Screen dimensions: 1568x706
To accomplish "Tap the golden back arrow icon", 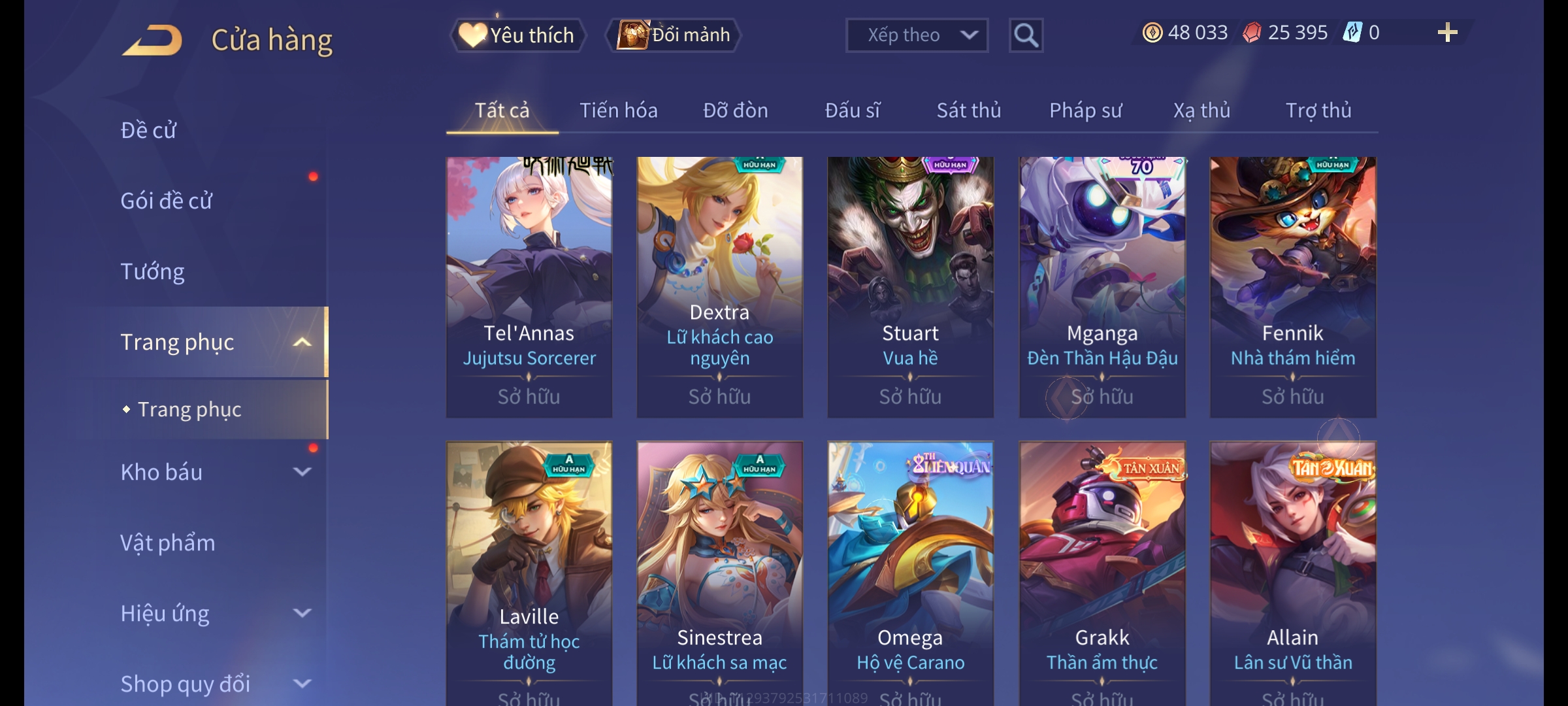I will (152, 39).
